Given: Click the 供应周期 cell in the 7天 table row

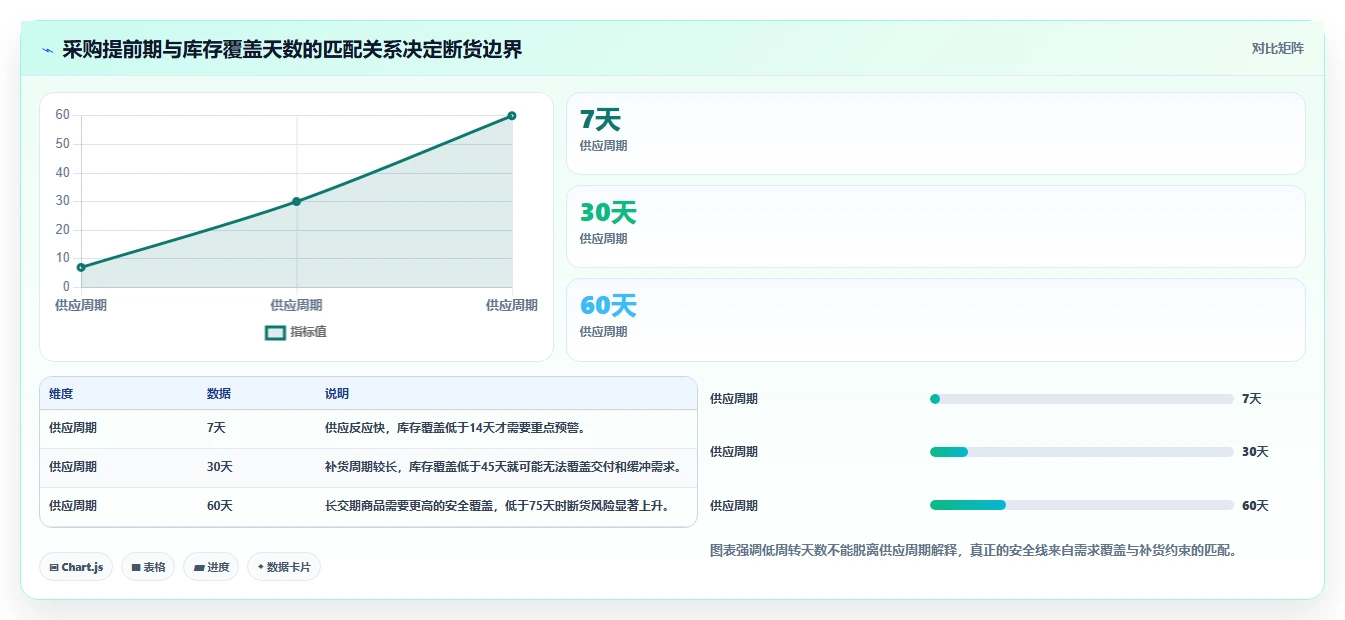Looking at the screenshot, I should pyautogui.click(x=73, y=428).
